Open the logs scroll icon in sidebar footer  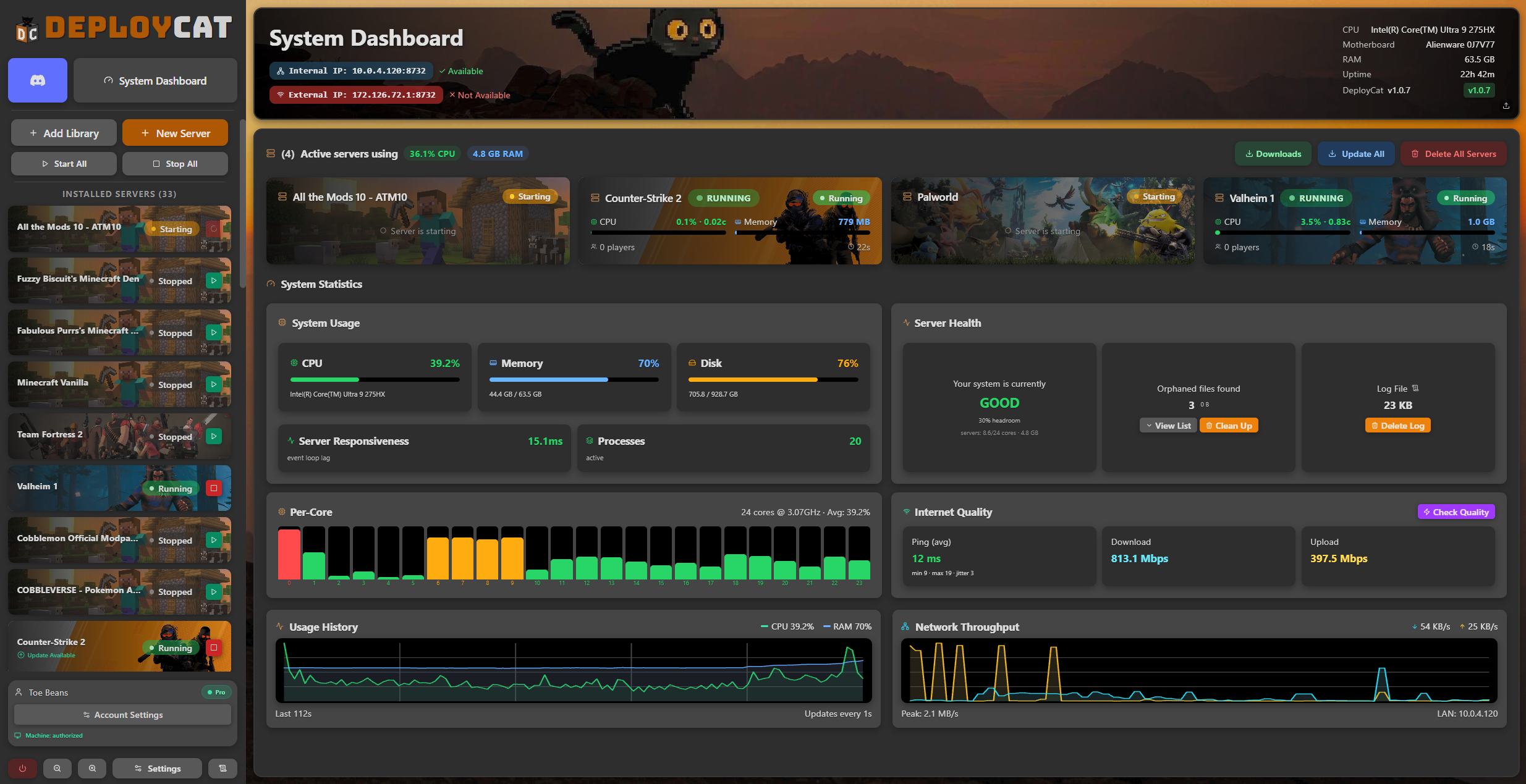pos(223,768)
